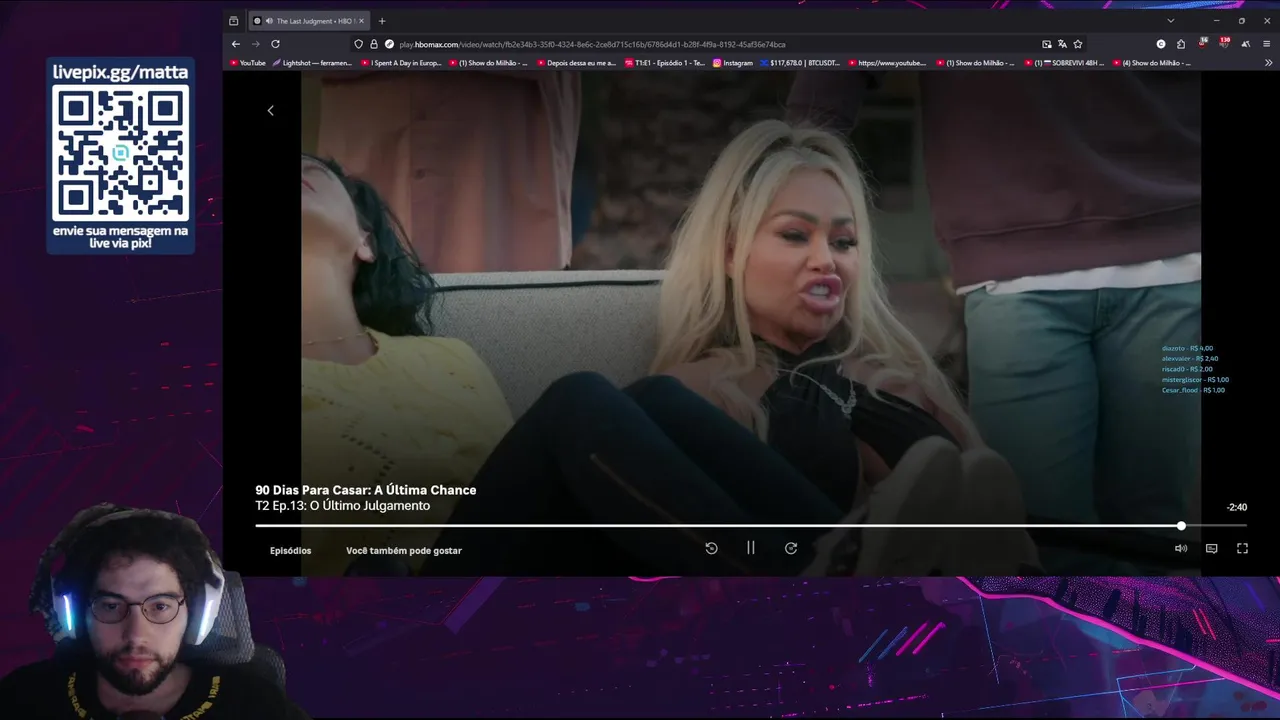Open the extension with badge 130
This screenshot has height=720, width=1280.
point(1224,44)
